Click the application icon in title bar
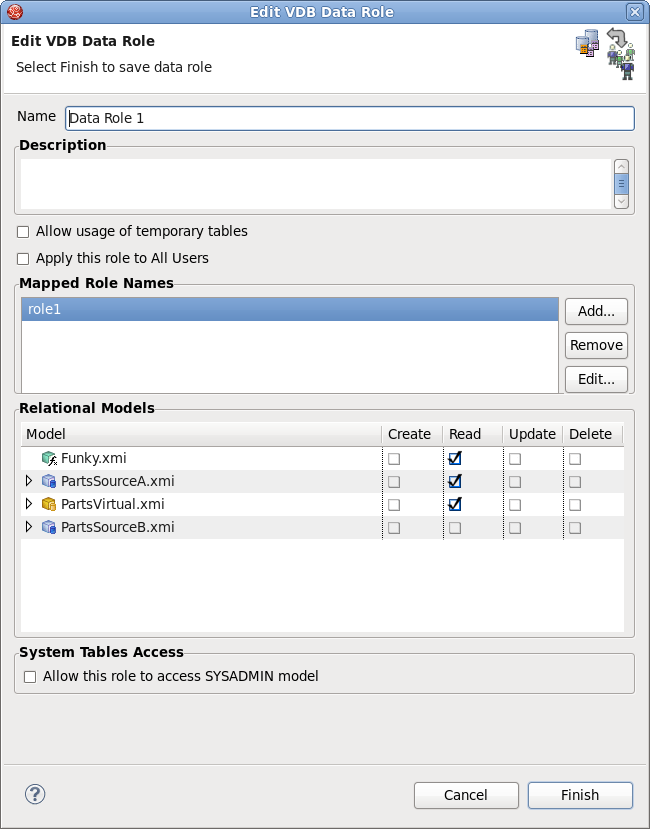650x829 pixels. pyautogui.click(x=11, y=12)
